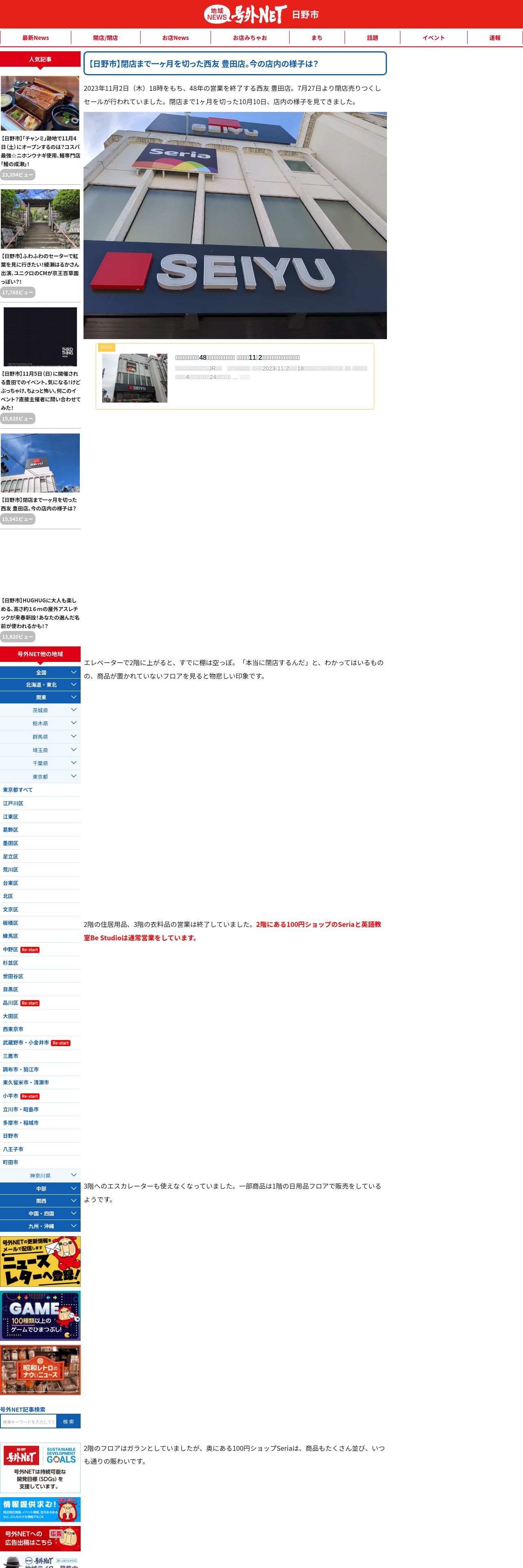
Task: Click the article headline about 西友 豊田店
Action: point(235,64)
